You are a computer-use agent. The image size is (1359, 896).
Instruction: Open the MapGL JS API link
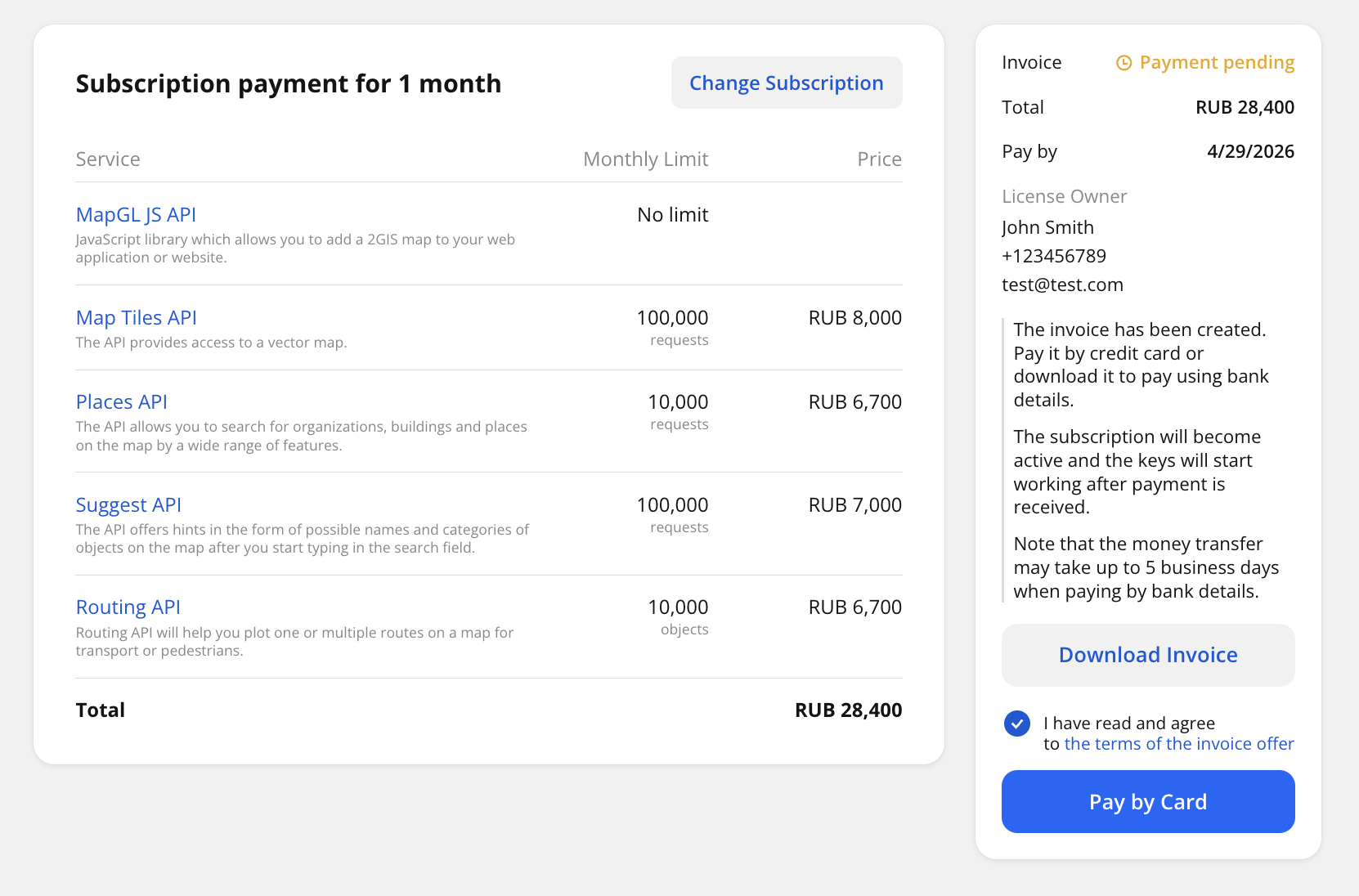click(136, 215)
